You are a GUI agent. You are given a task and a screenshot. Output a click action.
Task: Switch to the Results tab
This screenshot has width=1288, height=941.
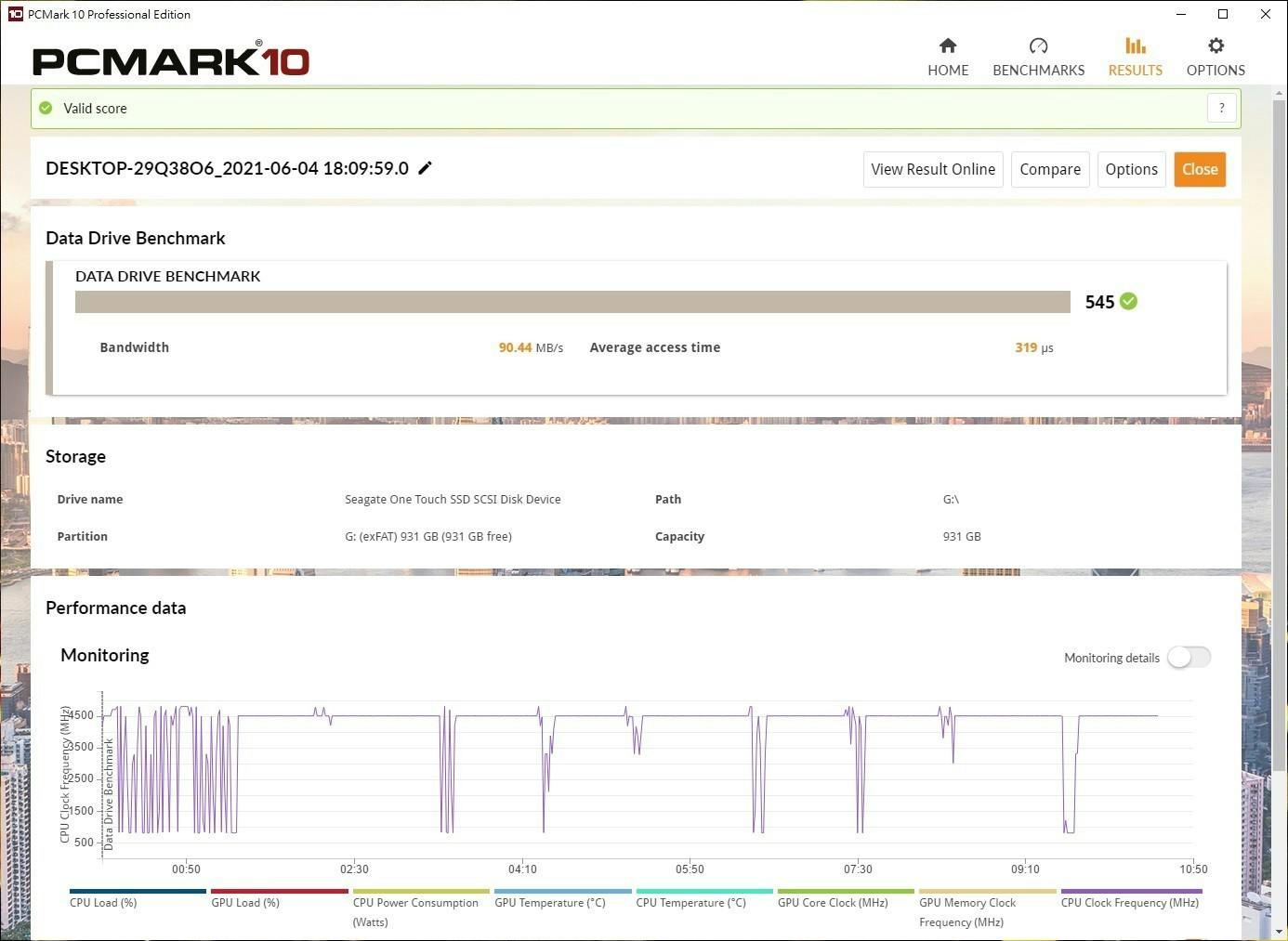[1135, 58]
